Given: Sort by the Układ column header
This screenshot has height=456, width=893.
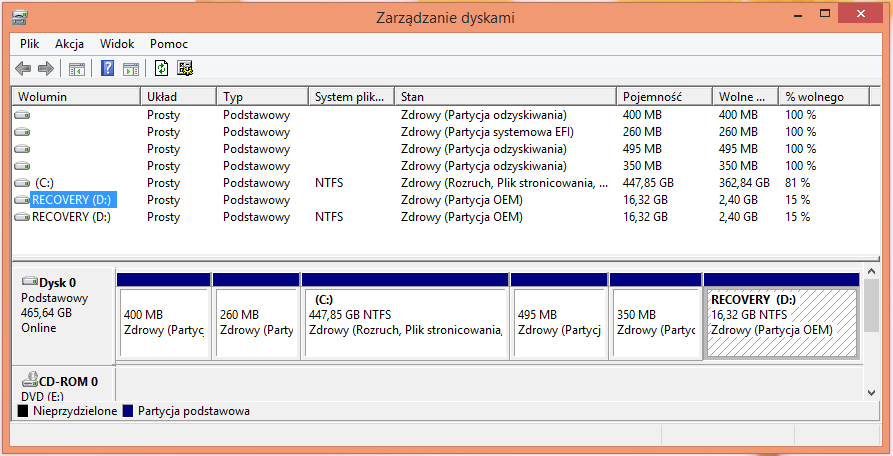Looking at the screenshot, I should tap(178, 97).
